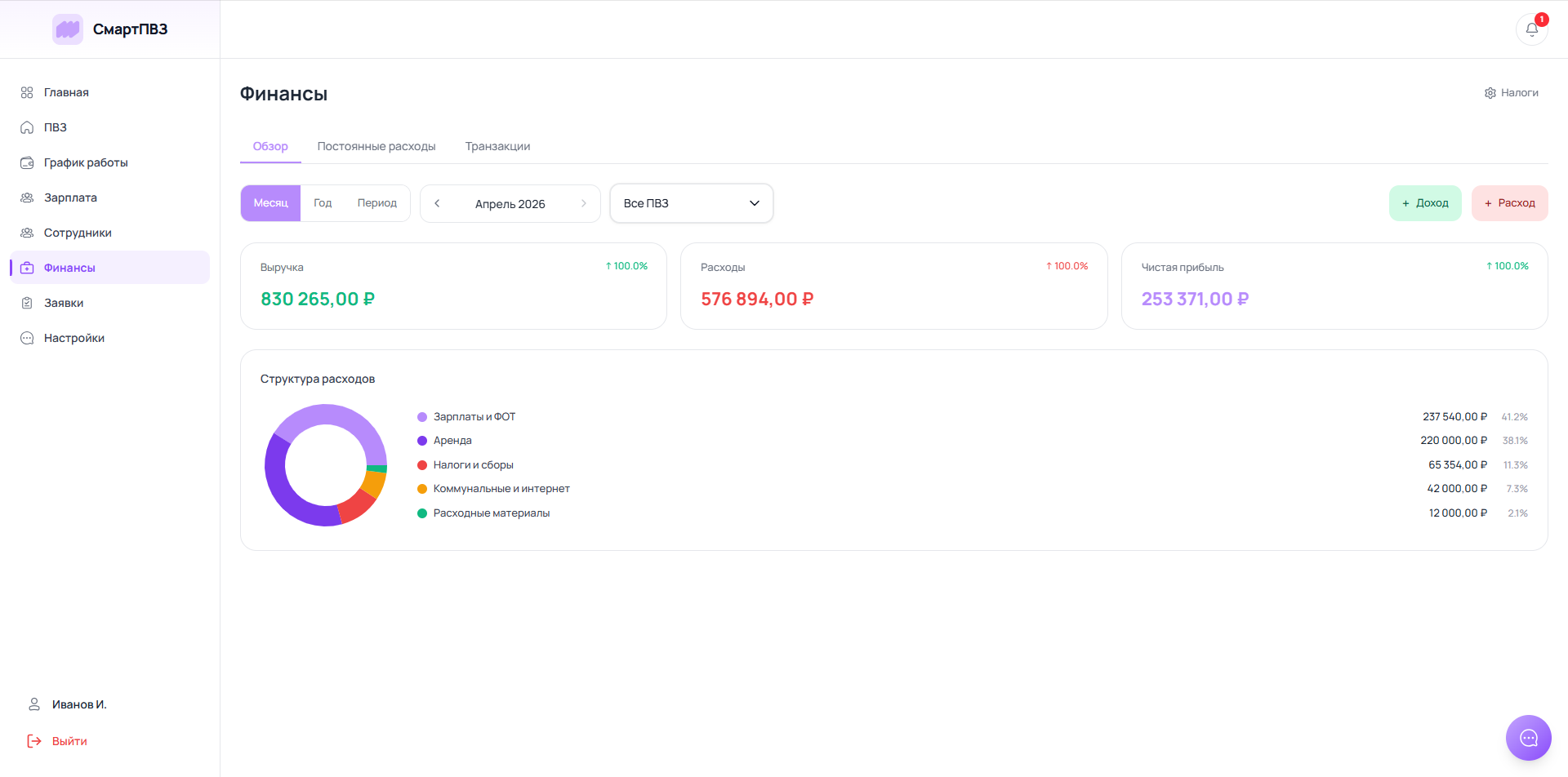The height and width of the screenshot is (777, 1568).
Task: Open the chat support bubble
Action: pos(1528,738)
